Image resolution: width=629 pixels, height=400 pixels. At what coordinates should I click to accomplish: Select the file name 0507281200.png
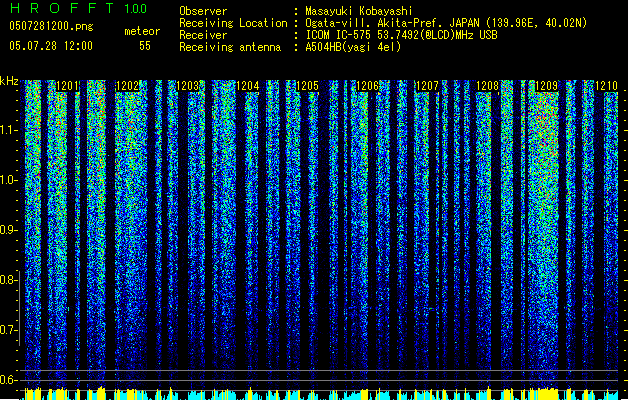coord(51,26)
